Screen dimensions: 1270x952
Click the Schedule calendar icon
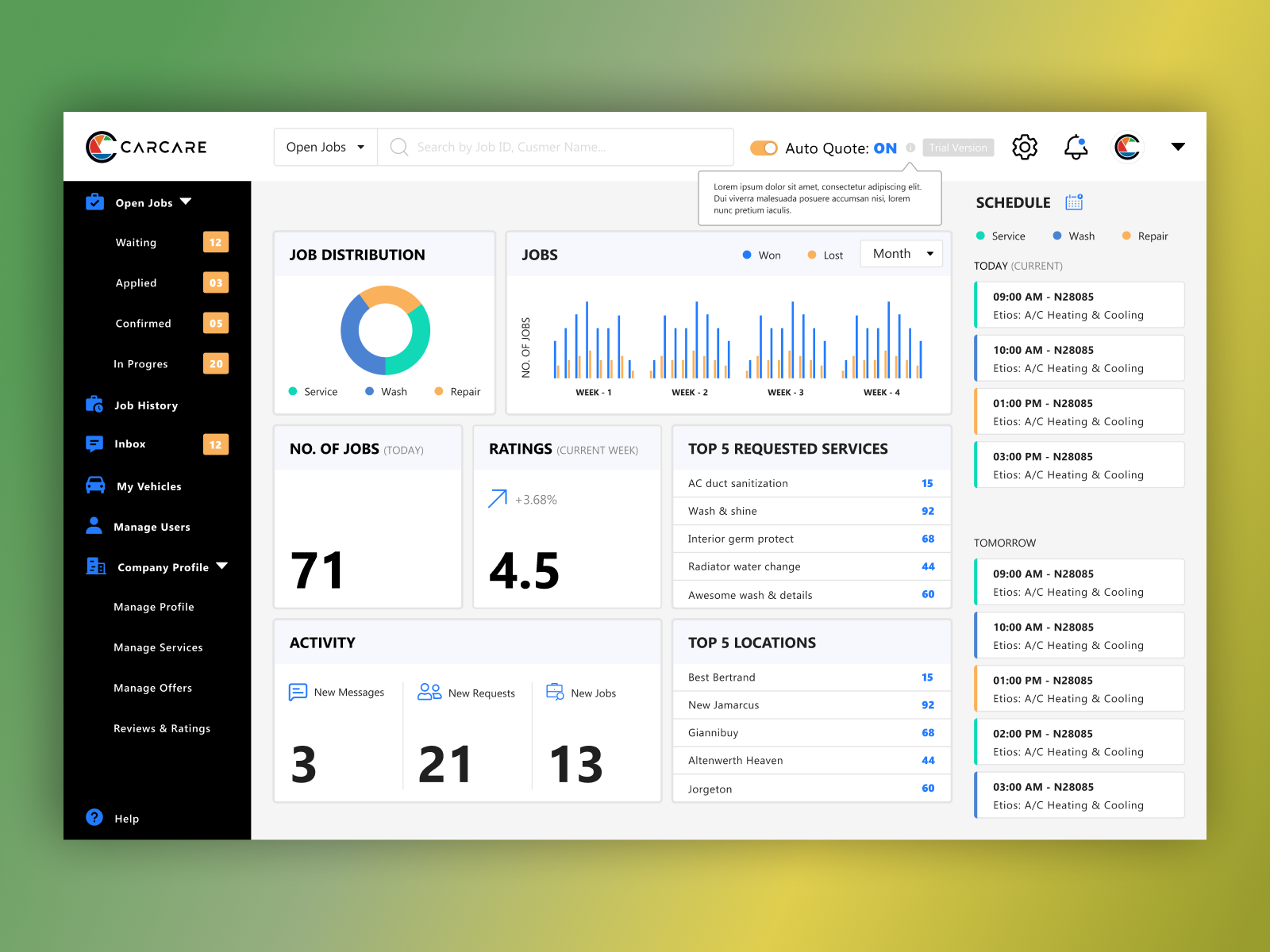tap(1074, 202)
